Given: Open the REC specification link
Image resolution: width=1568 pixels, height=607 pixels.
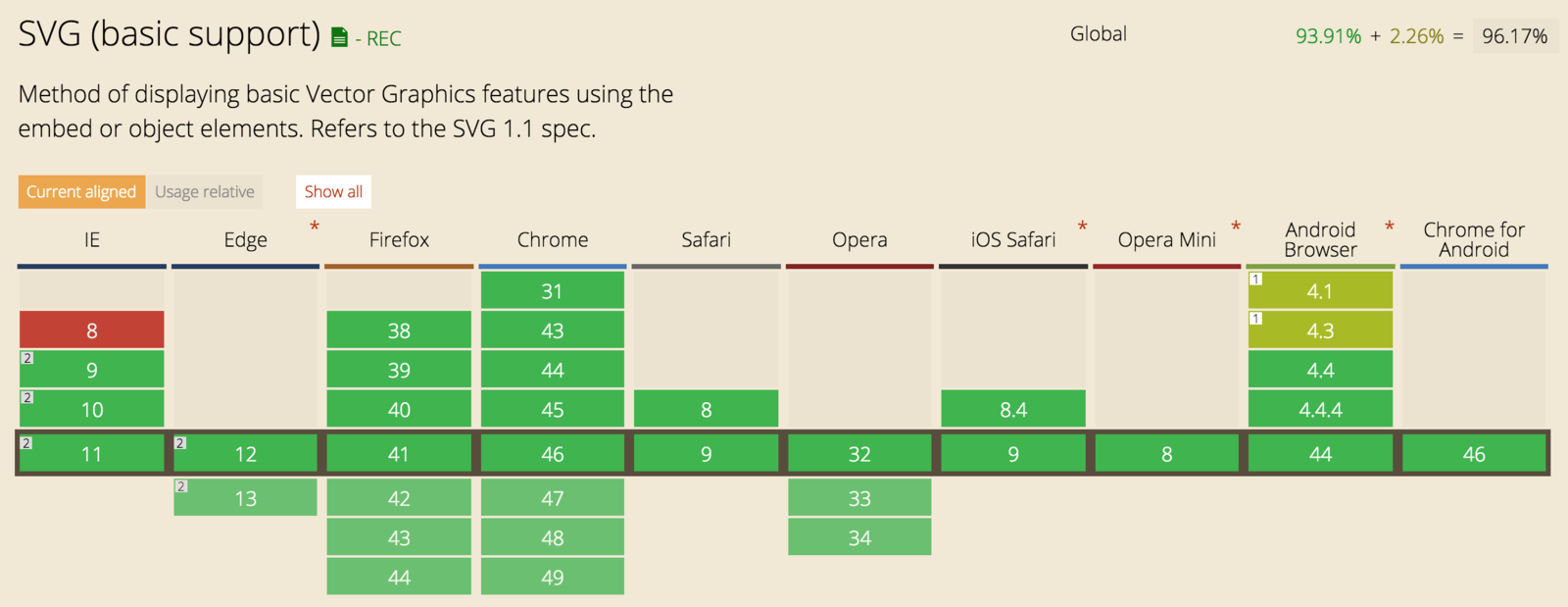Looking at the screenshot, I should click(383, 39).
